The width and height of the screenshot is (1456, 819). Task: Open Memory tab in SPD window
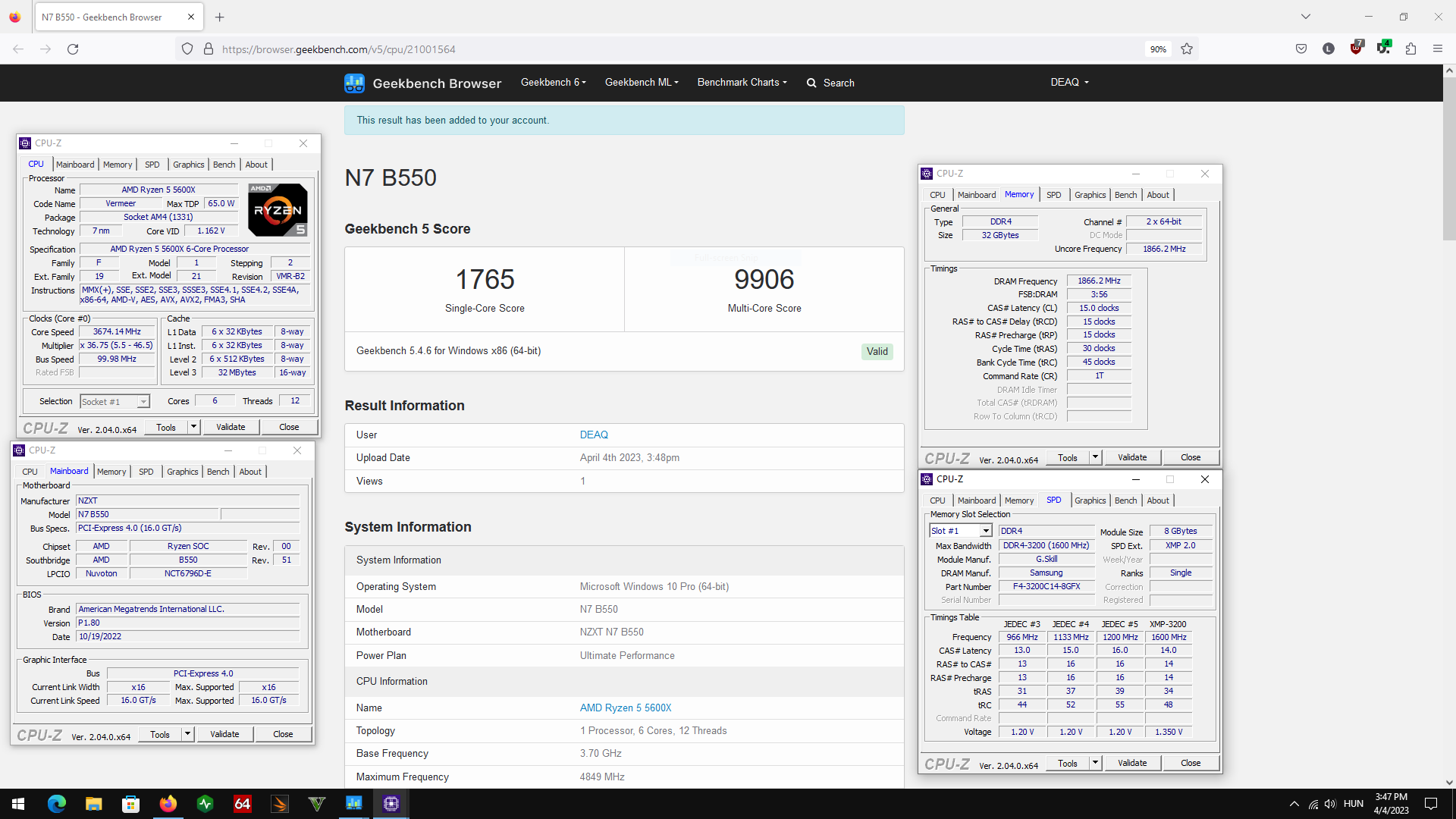point(1018,500)
